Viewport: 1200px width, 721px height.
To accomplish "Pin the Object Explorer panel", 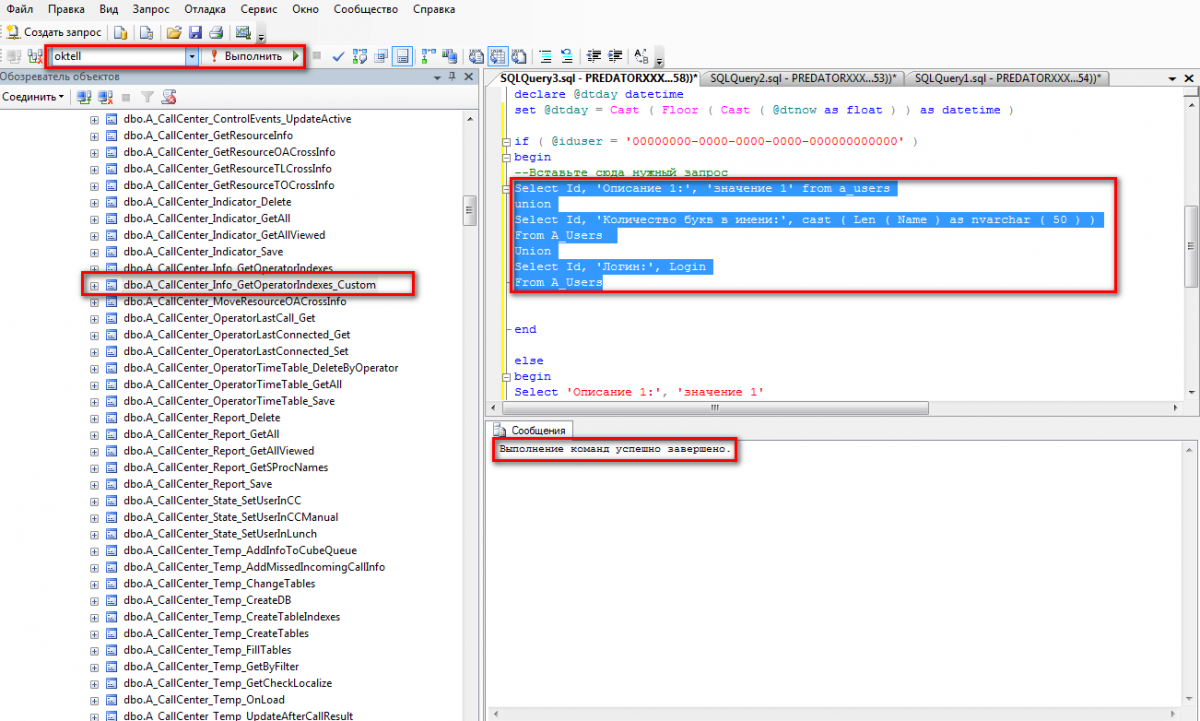I will [454, 77].
